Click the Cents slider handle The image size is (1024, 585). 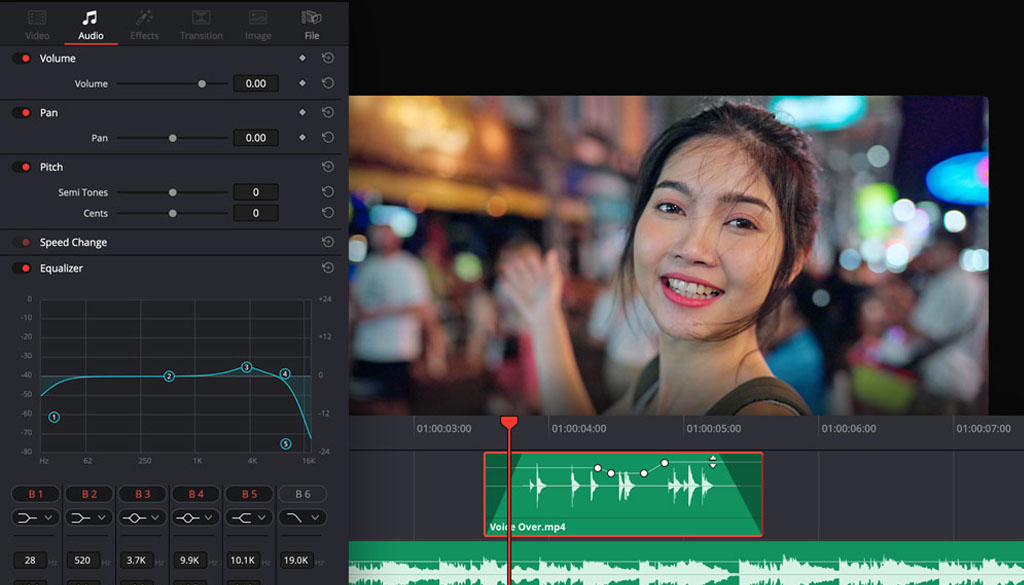(x=172, y=213)
